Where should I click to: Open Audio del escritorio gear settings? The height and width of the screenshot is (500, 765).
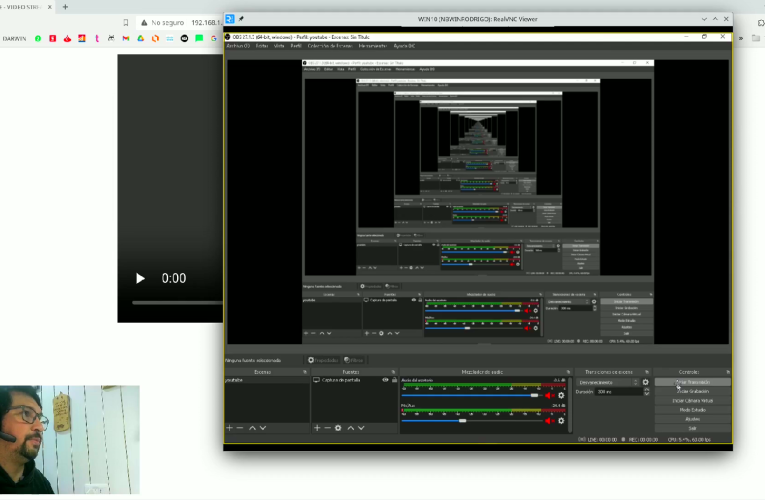[x=561, y=396]
